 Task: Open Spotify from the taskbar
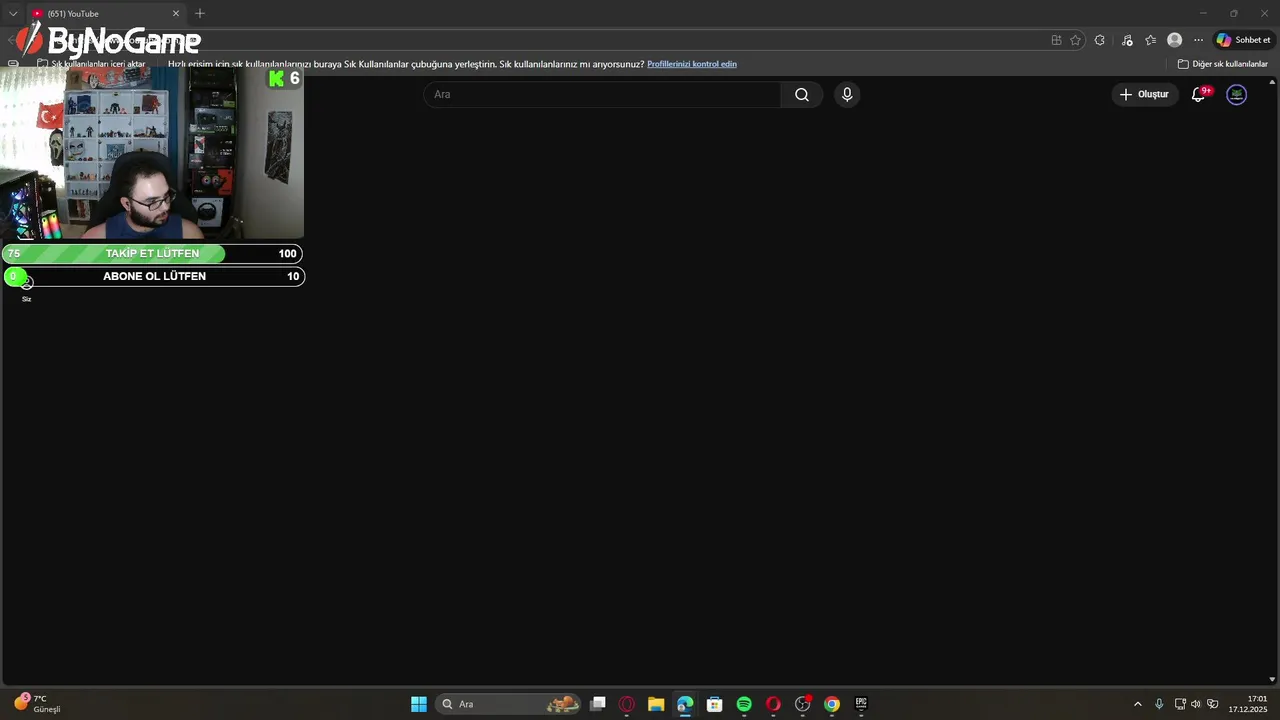click(x=744, y=704)
